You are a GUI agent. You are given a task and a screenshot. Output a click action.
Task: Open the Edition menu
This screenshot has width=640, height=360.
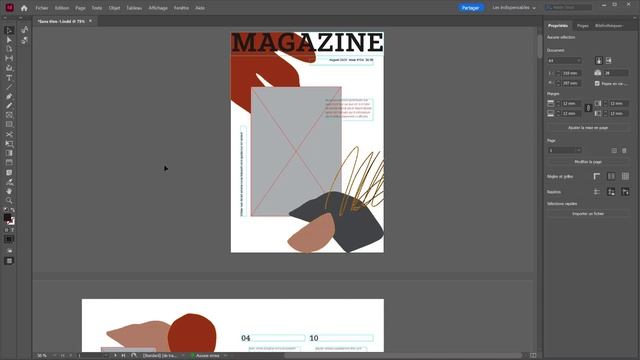pyautogui.click(x=62, y=8)
